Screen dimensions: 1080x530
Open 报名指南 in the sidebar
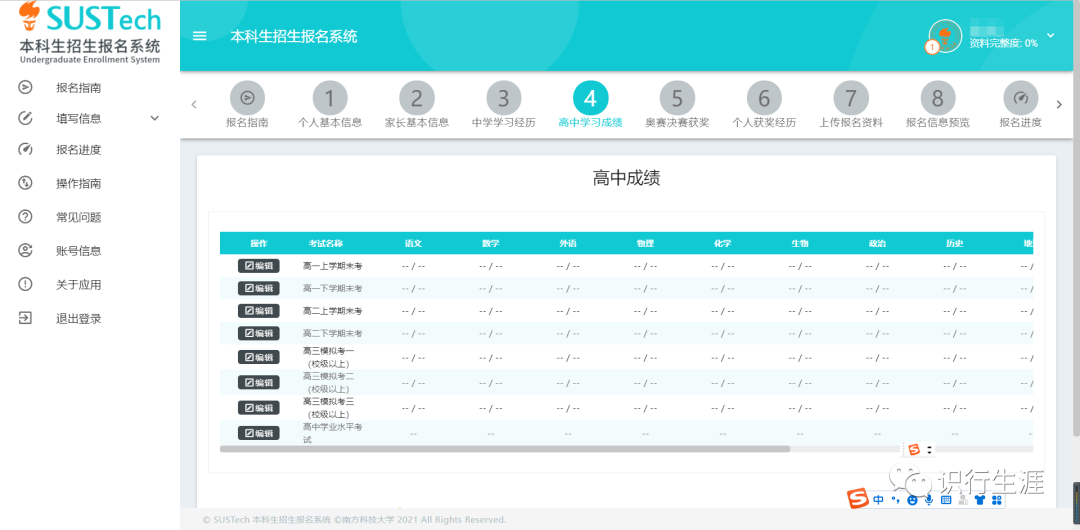[x=79, y=88]
